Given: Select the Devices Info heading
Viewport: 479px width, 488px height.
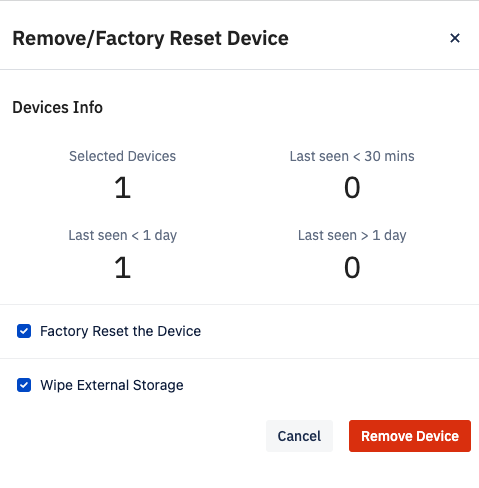Looking at the screenshot, I should tap(57, 107).
